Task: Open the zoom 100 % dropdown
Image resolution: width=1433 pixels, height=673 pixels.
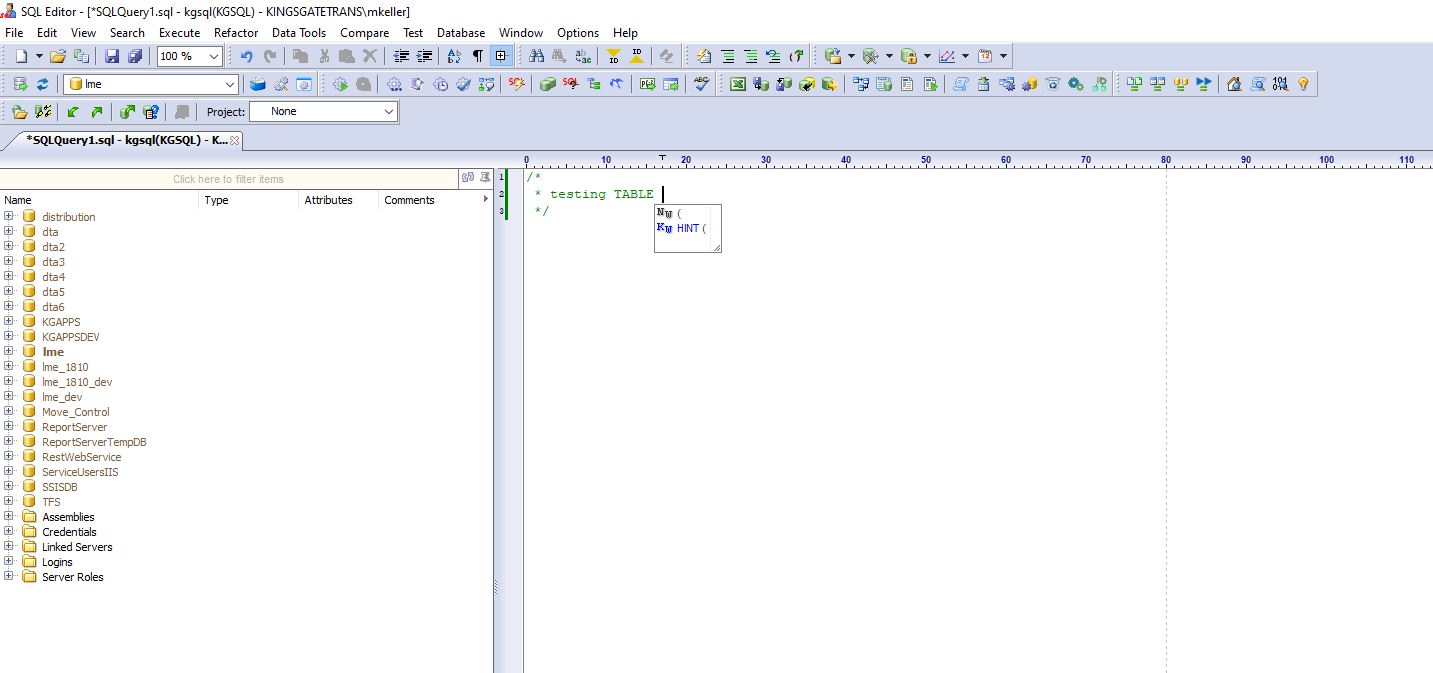Action: (x=213, y=57)
